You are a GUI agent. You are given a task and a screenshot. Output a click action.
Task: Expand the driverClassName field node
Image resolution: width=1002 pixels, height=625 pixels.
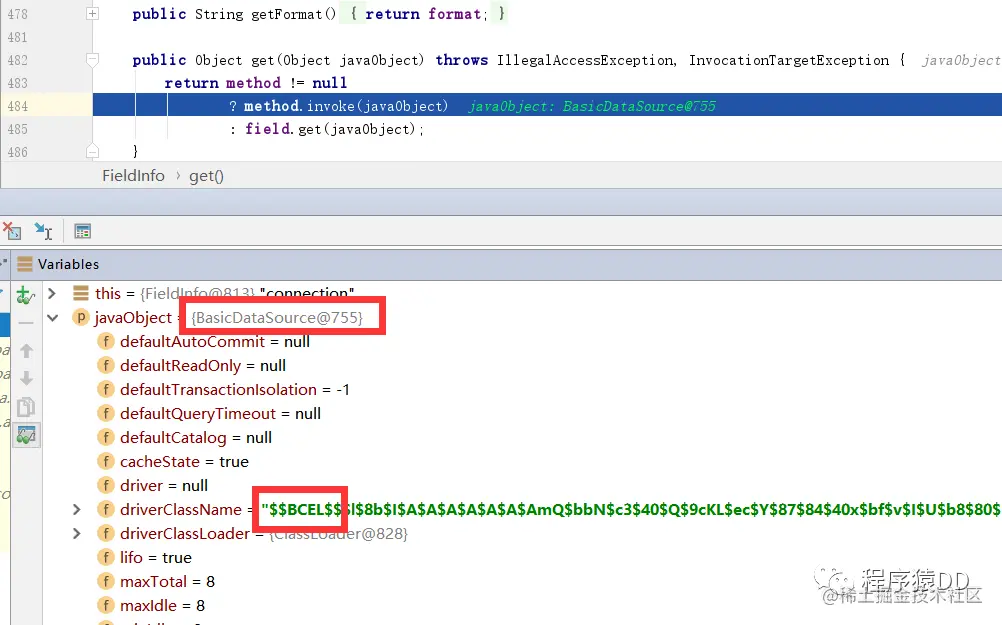[77, 509]
